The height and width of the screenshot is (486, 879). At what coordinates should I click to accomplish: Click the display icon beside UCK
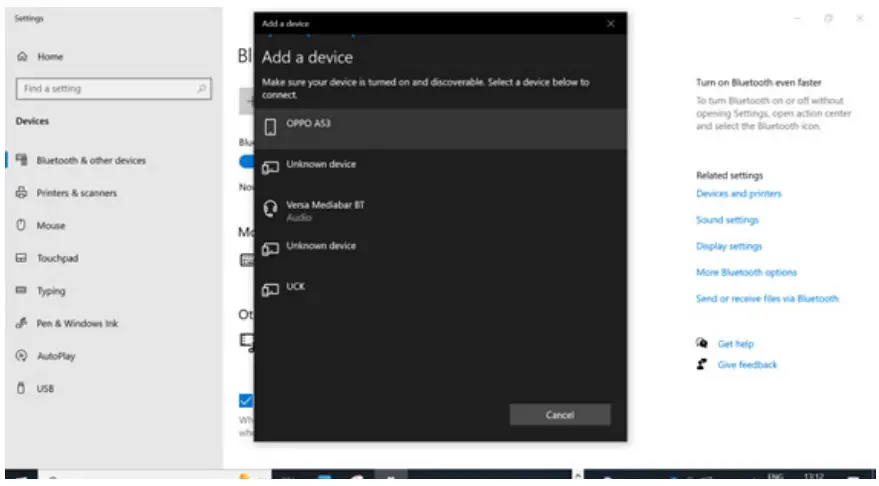[x=270, y=290]
